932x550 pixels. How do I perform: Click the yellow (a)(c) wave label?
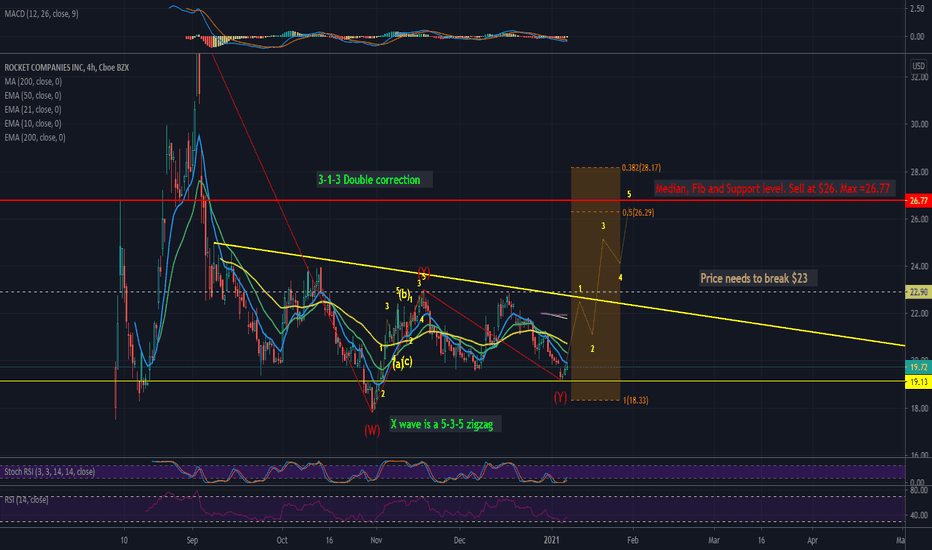click(x=402, y=362)
